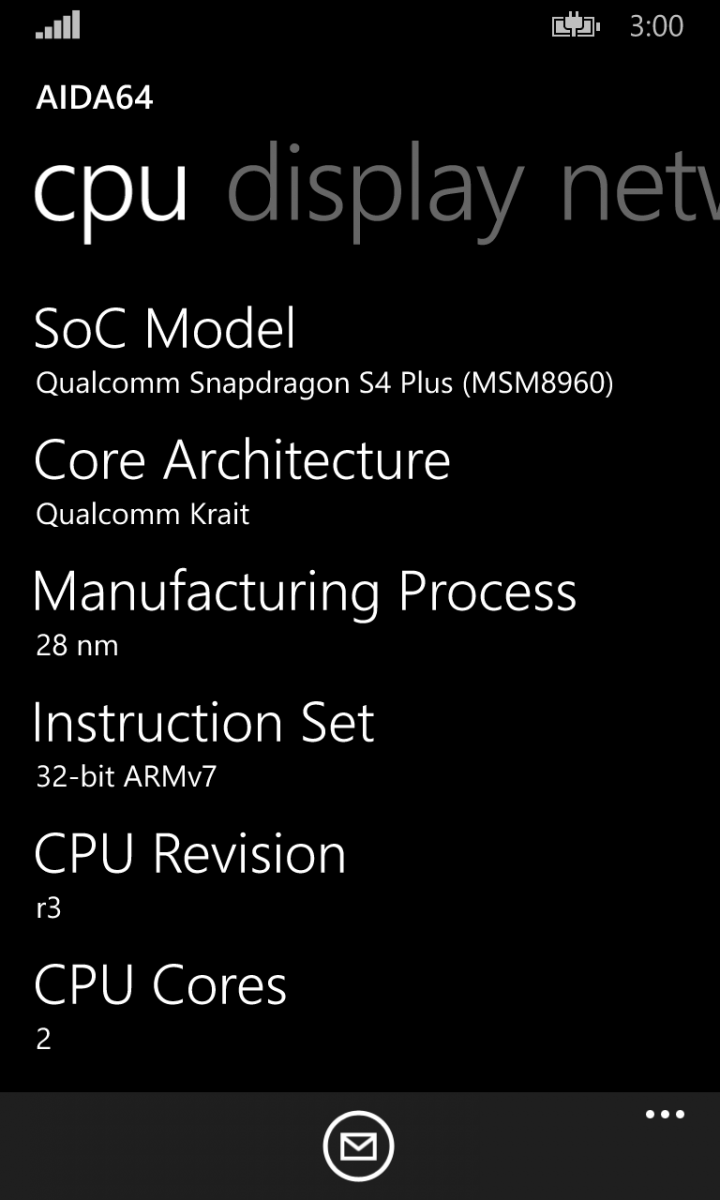
Task: Tap the email report envelope icon
Action: (x=358, y=1146)
